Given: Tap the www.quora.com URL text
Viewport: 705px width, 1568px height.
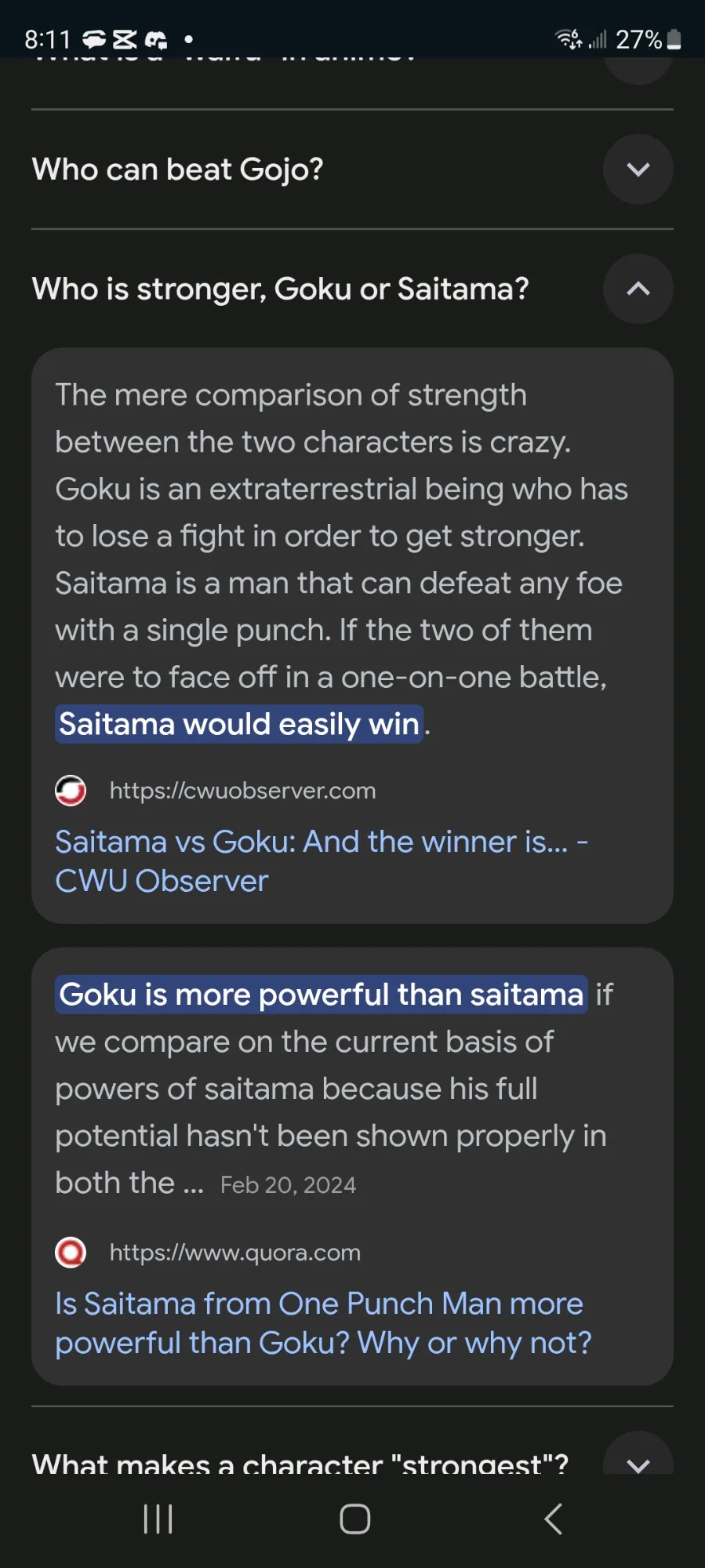Looking at the screenshot, I should tap(234, 1253).
